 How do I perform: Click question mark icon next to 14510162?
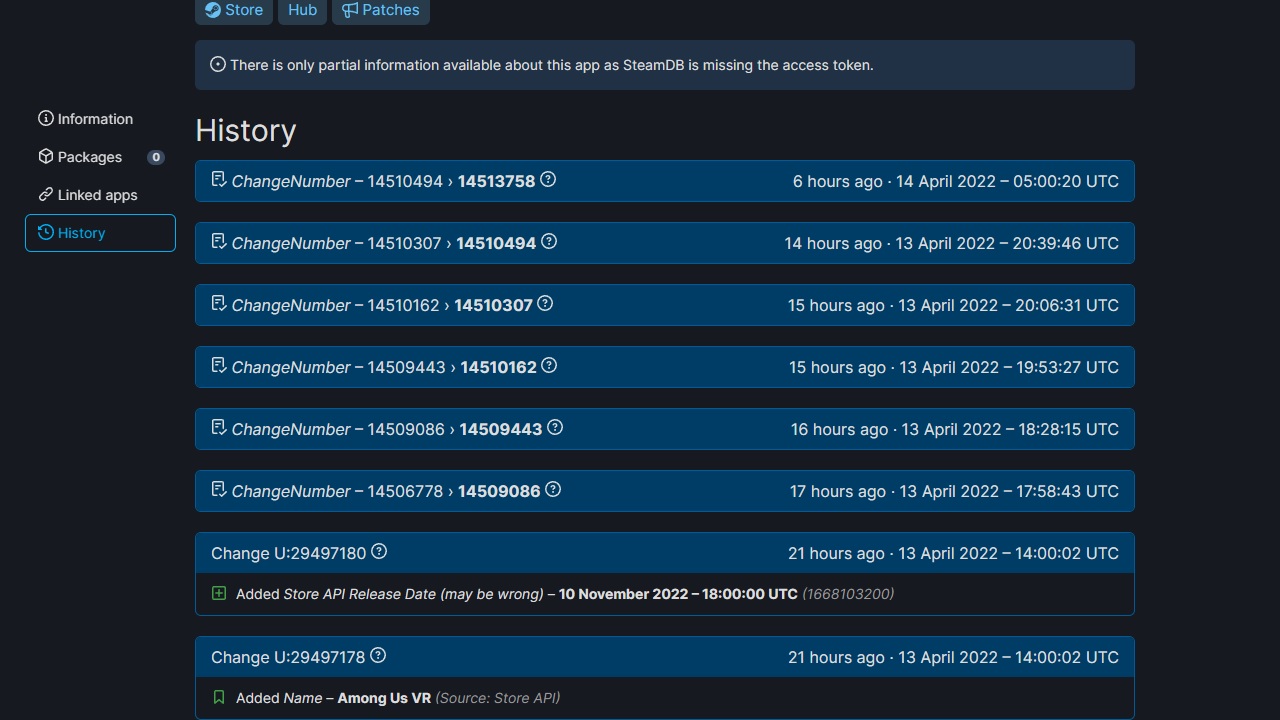click(x=549, y=366)
